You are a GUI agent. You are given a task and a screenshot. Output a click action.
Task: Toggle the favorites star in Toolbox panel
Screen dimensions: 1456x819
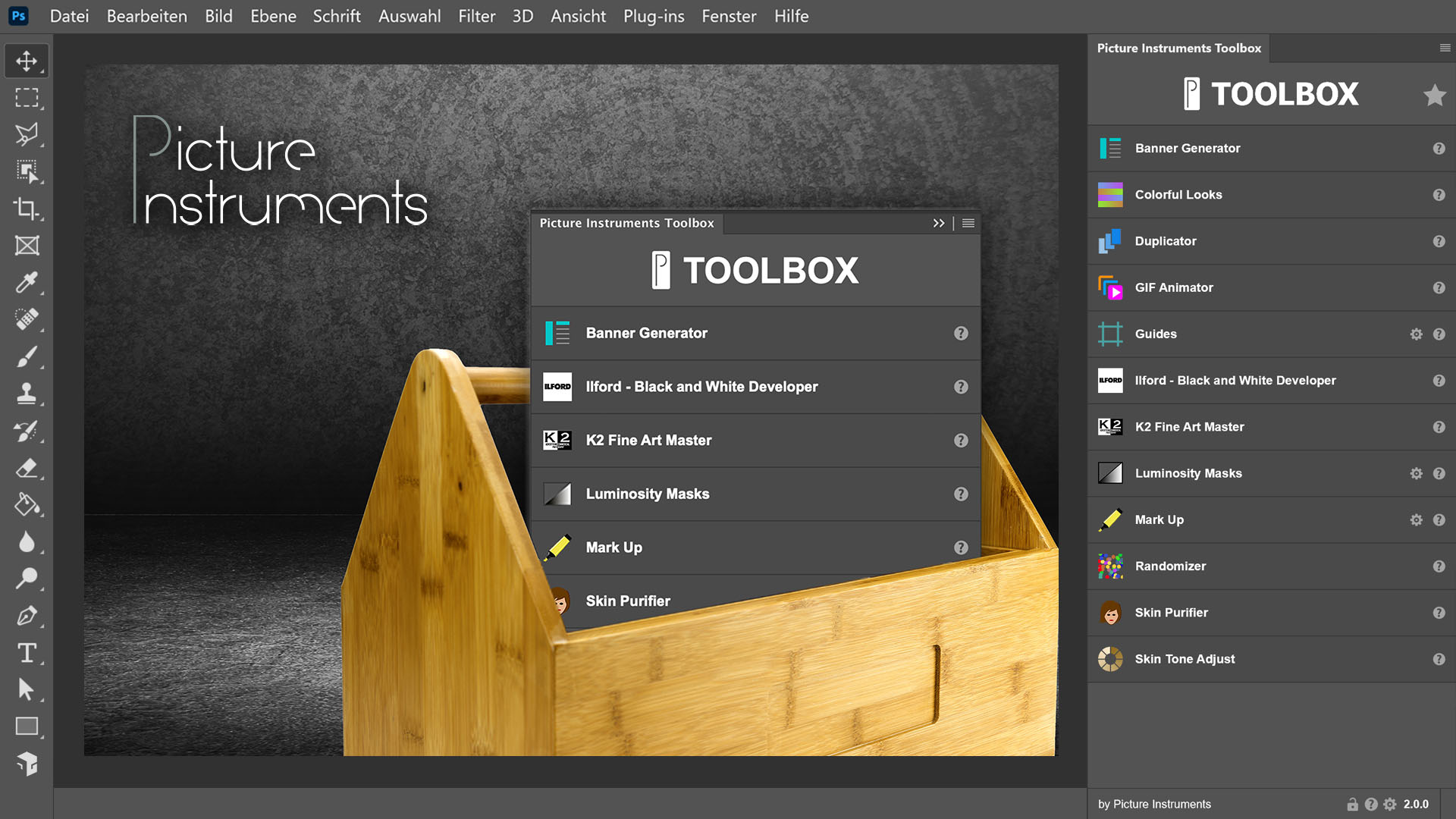pyautogui.click(x=1434, y=96)
